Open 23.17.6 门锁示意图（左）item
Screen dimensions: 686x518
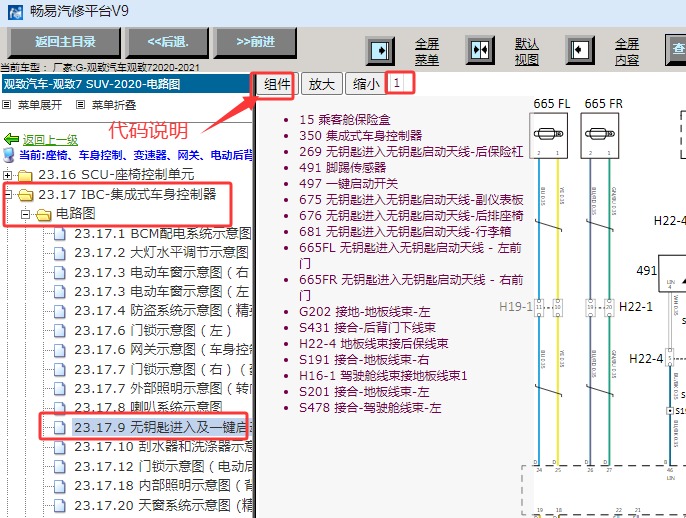[x=153, y=330]
